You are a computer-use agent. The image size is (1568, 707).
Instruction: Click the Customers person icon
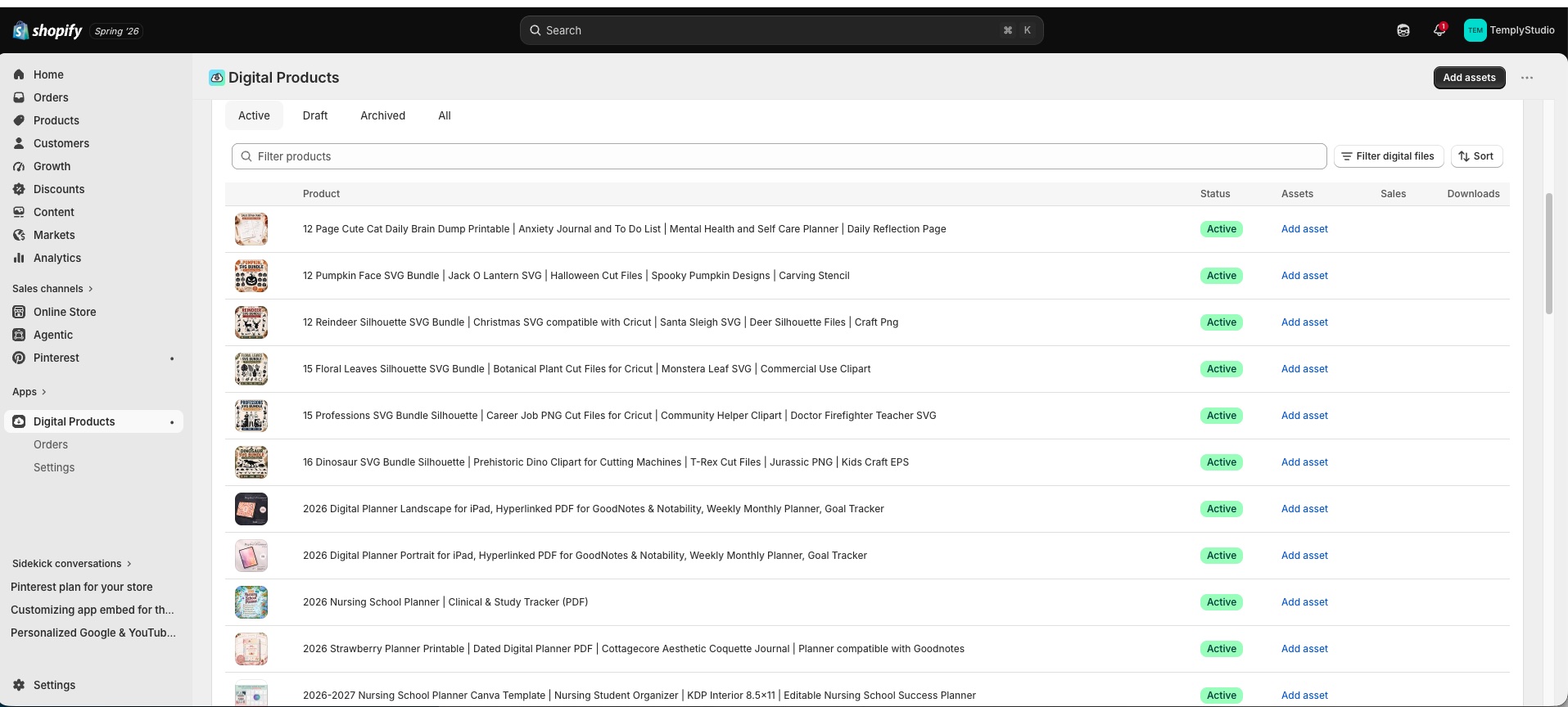tap(19, 143)
